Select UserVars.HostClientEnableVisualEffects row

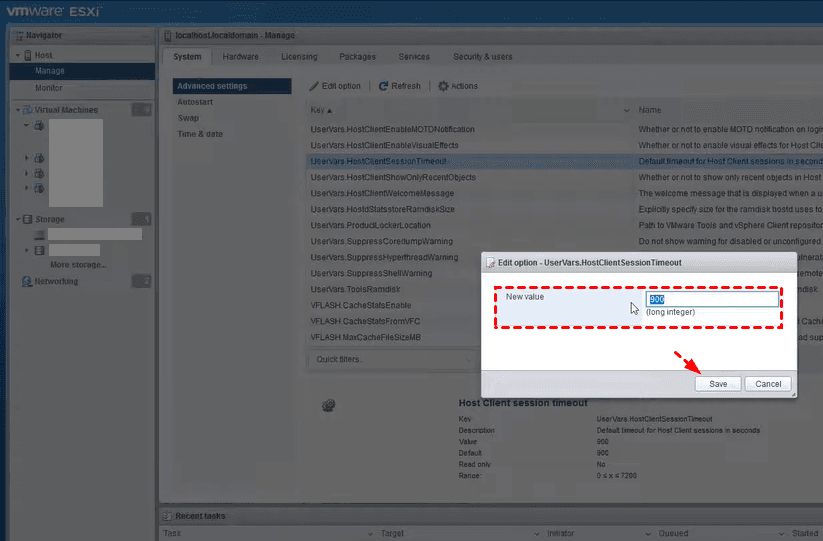(x=564, y=145)
